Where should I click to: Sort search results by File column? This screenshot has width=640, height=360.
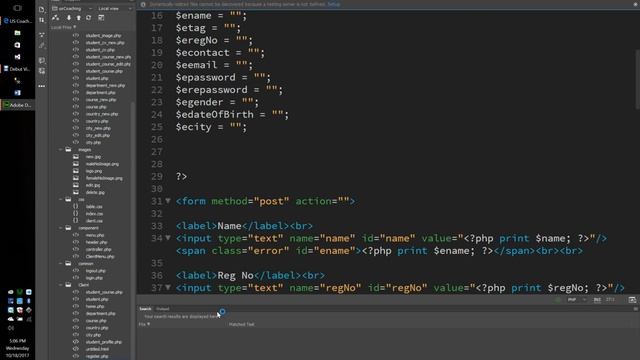tap(144, 324)
